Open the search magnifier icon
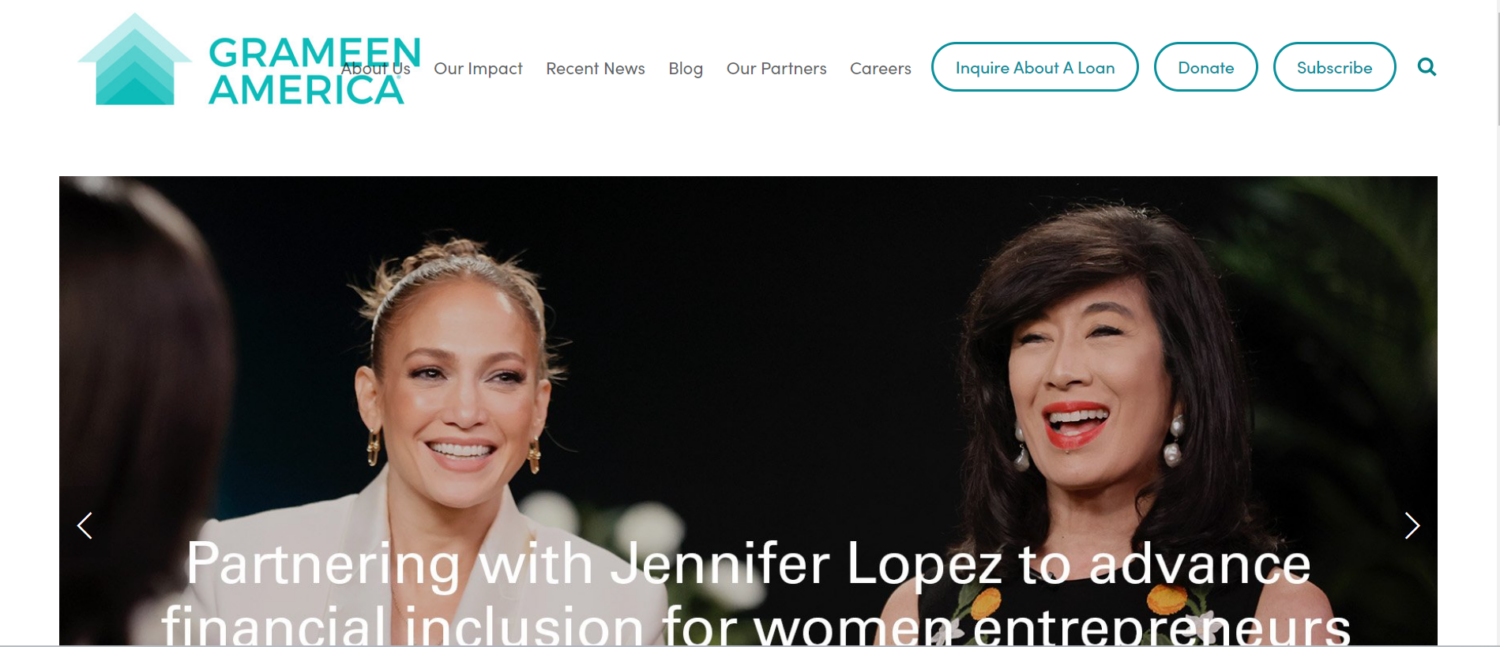The image size is (1500, 647). (x=1427, y=67)
